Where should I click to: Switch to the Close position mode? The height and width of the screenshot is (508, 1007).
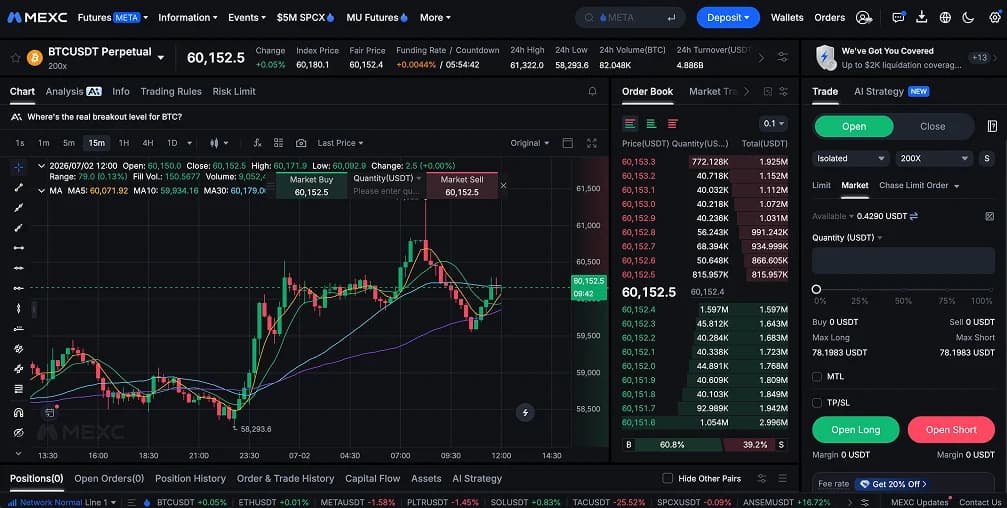tap(933, 127)
